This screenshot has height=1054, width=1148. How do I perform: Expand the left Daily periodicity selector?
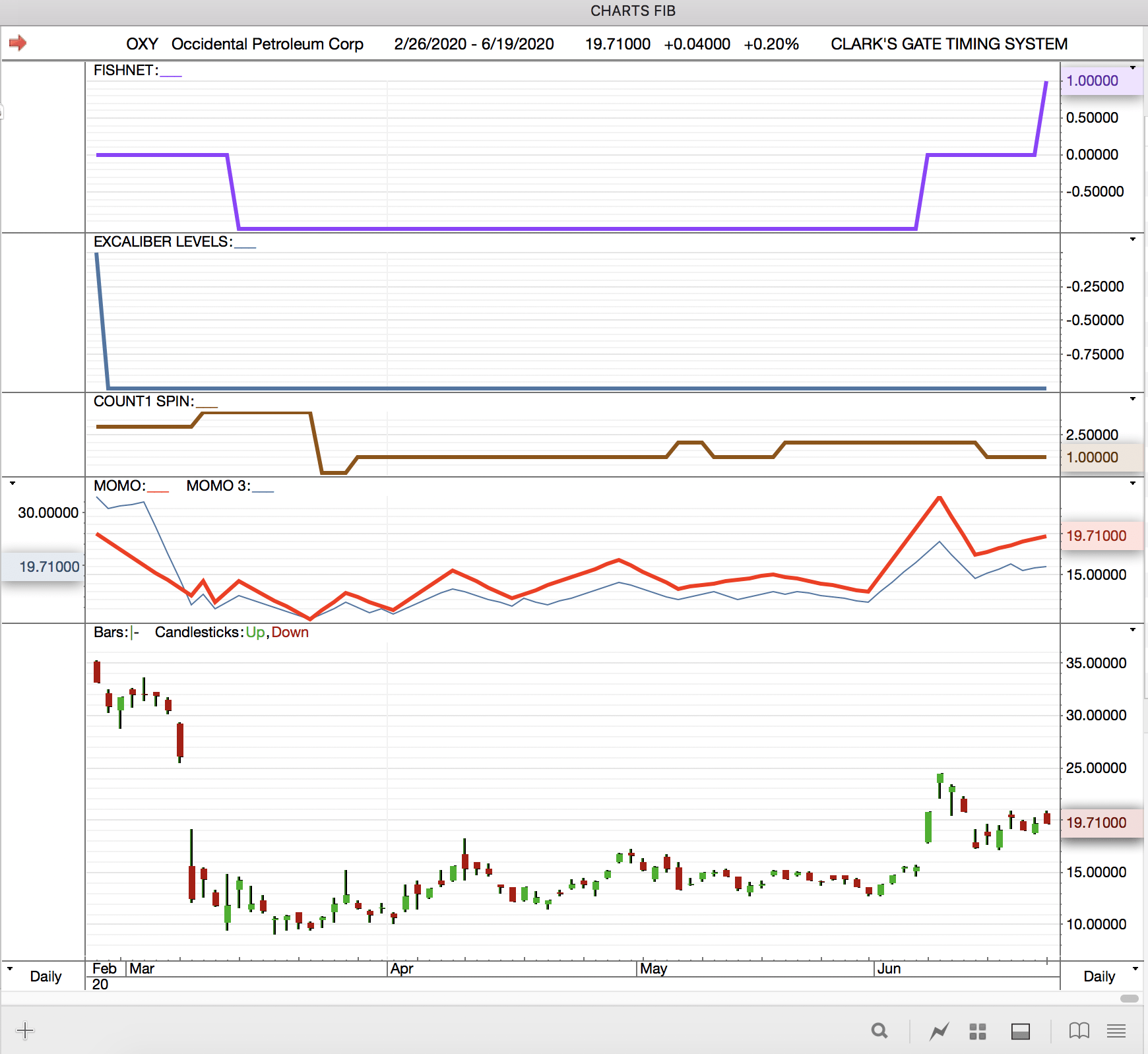[x=10, y=969]
